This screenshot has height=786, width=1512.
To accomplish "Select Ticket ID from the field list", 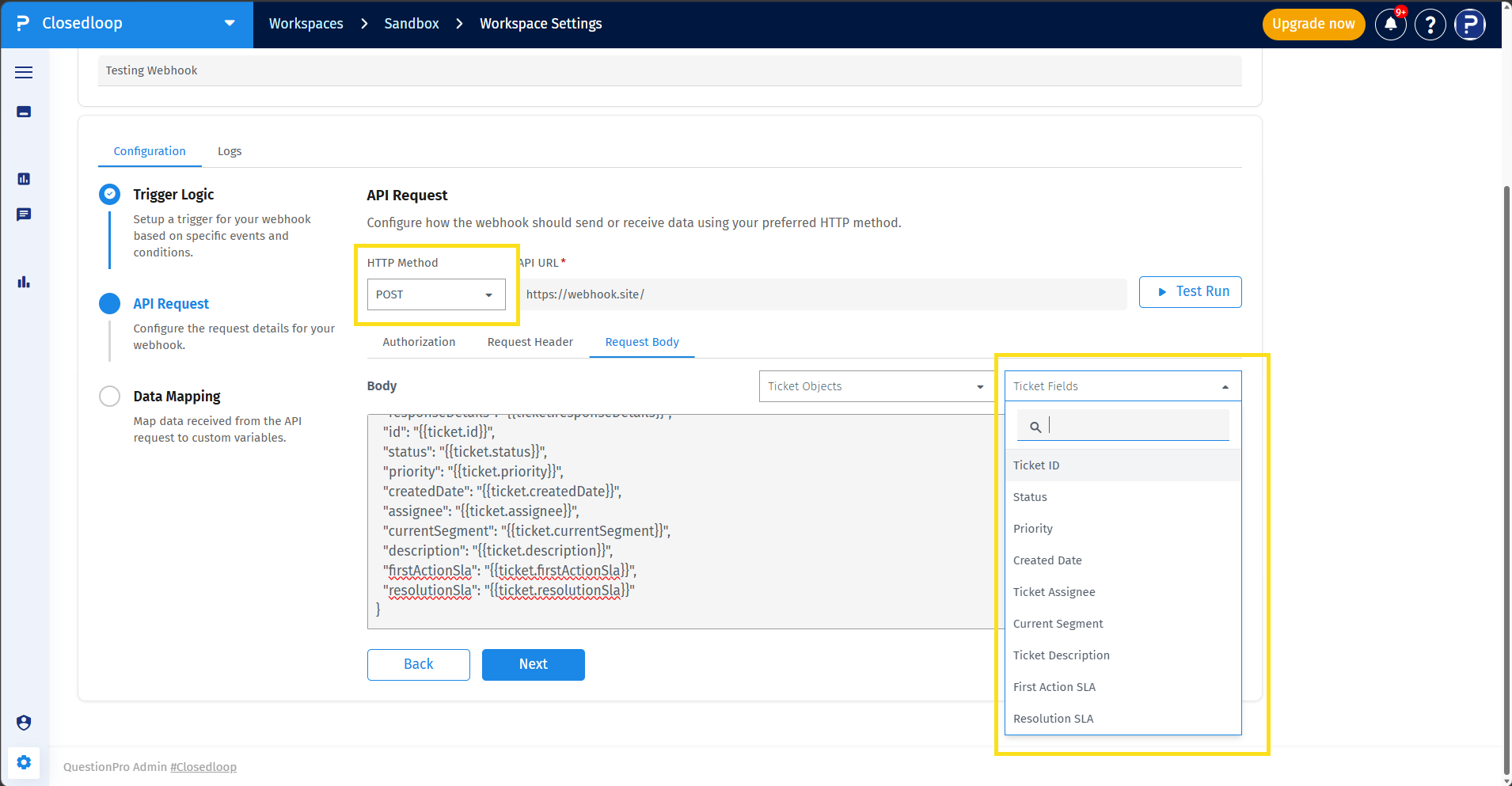I will coord(1123,465).
